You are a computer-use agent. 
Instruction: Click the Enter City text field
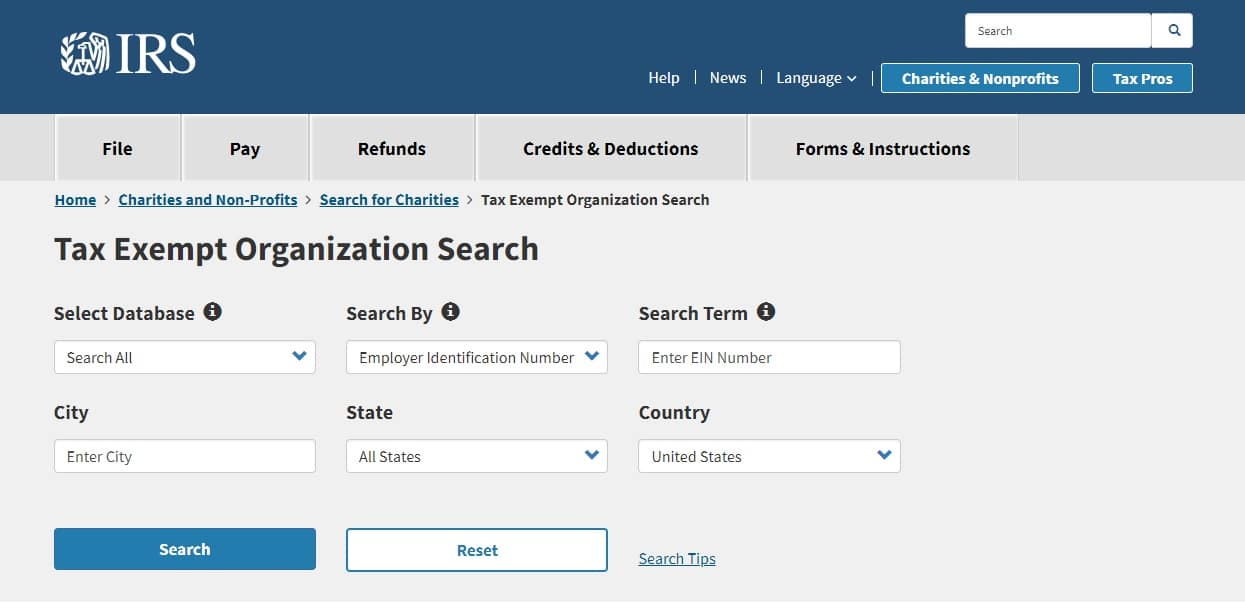tap(185, 456)
